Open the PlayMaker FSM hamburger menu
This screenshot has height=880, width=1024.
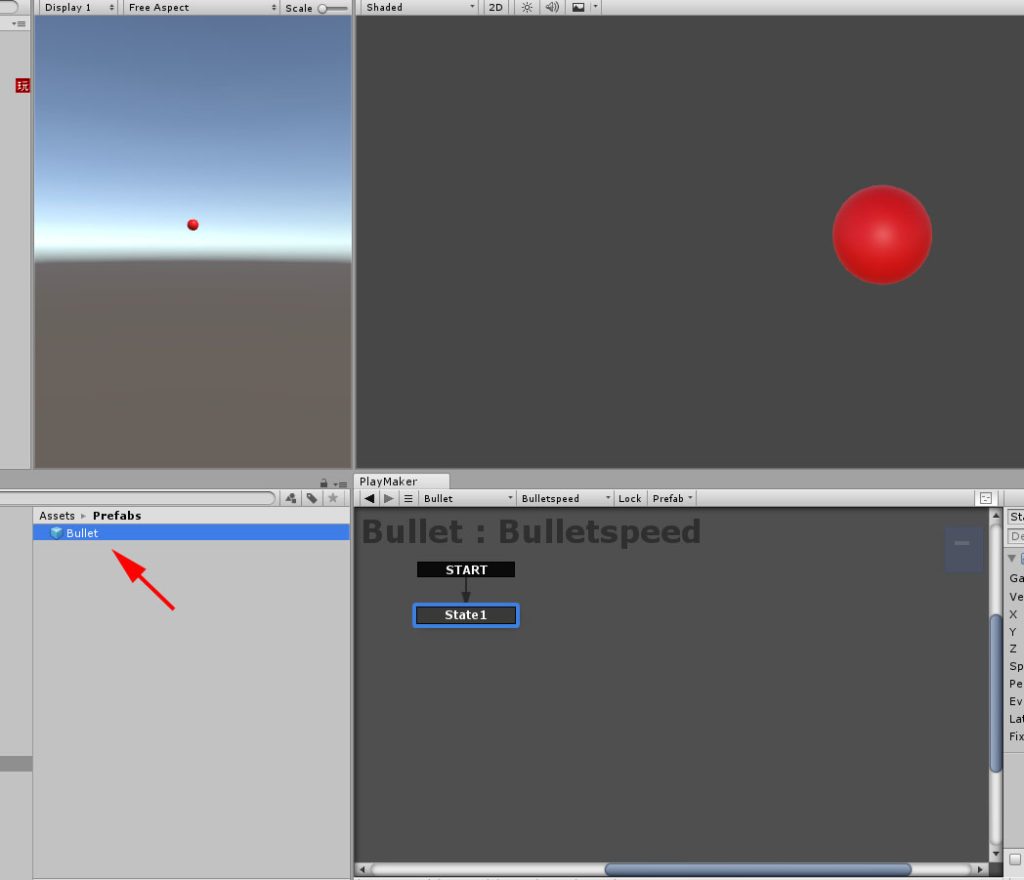click(x=408, y=497)
